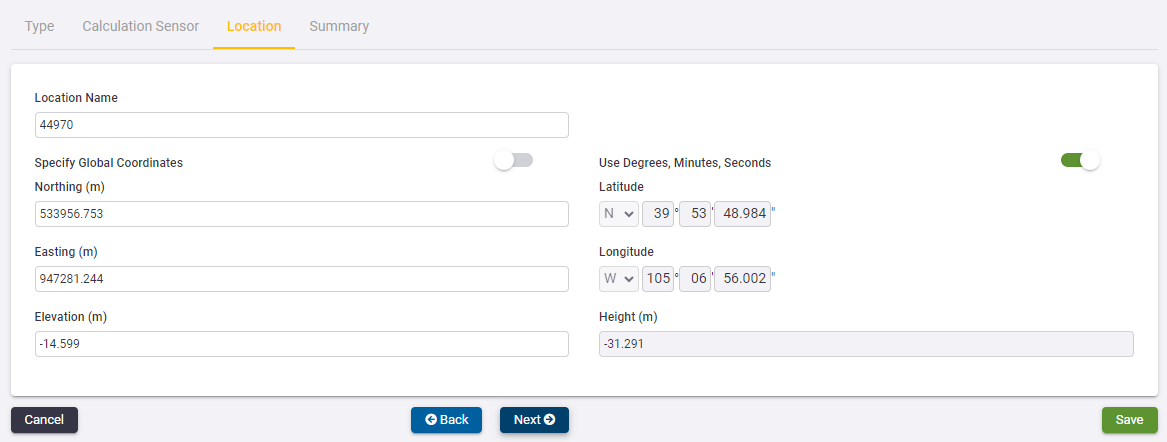
Task: Enable Specify Global Coordinates switch
Action: (514, 160)
